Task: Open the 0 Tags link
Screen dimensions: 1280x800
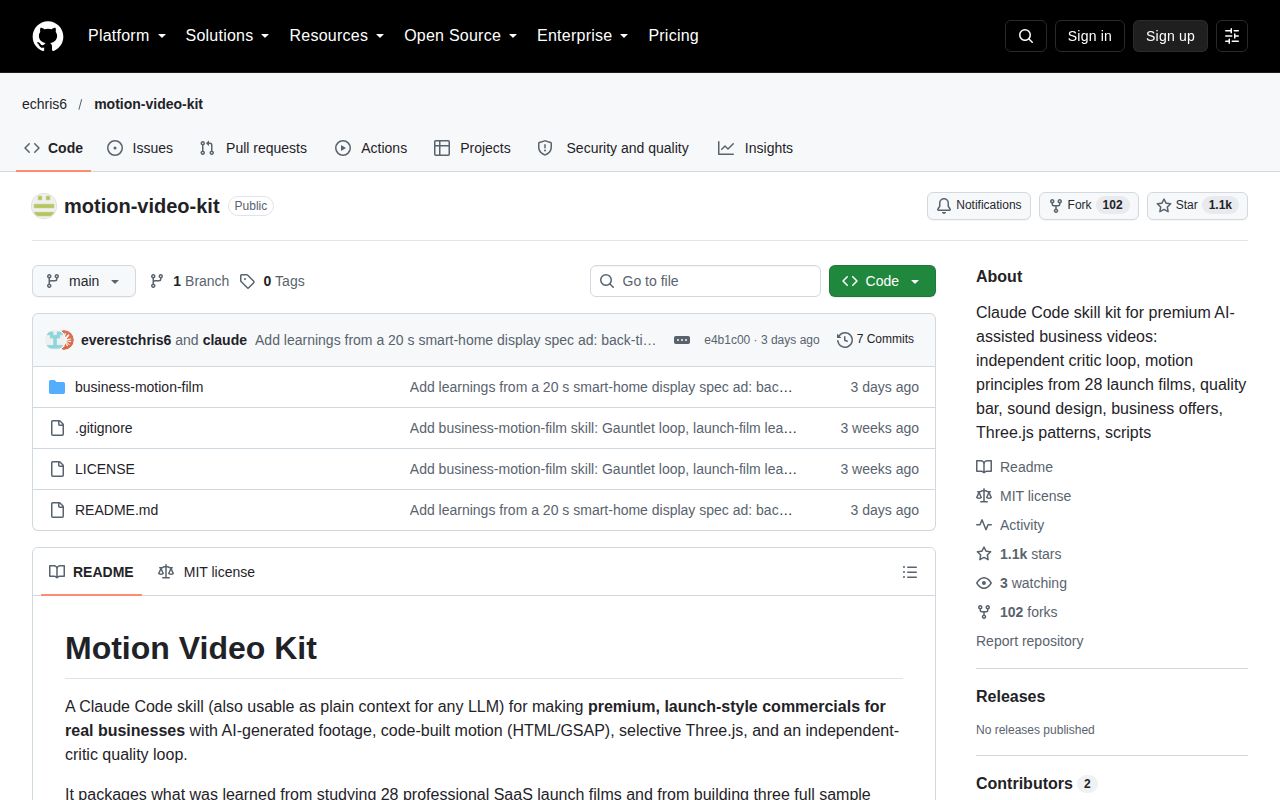Action: click(x=272, y=281)
